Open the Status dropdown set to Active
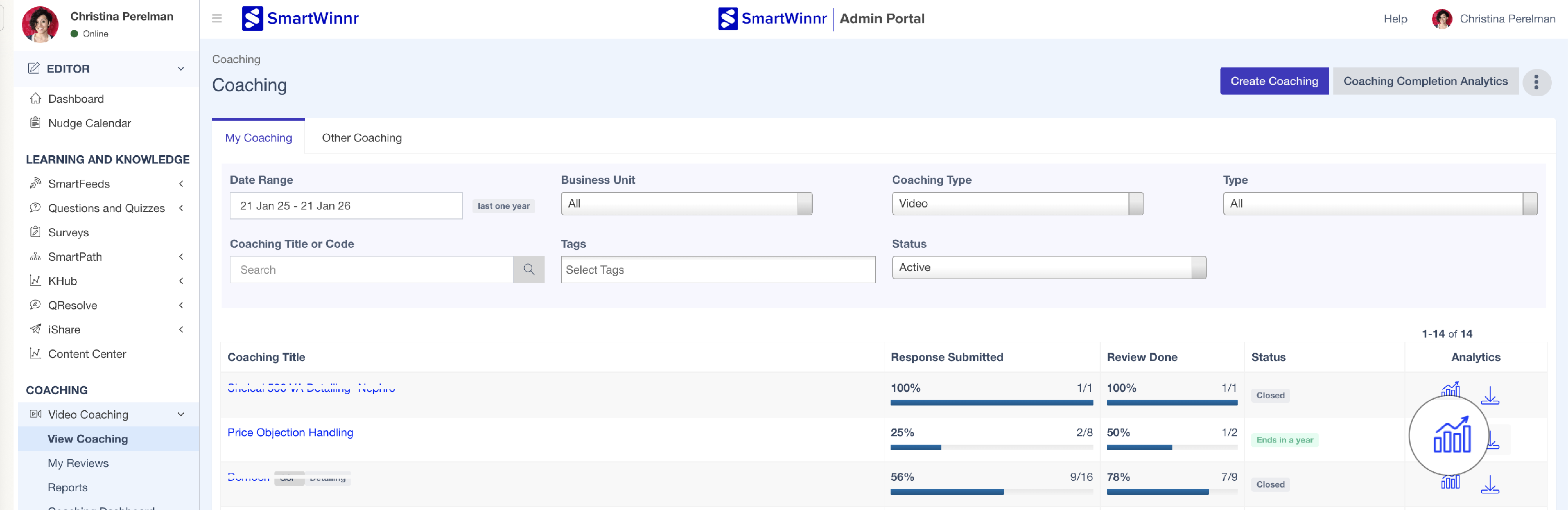 coord(1048,268)
